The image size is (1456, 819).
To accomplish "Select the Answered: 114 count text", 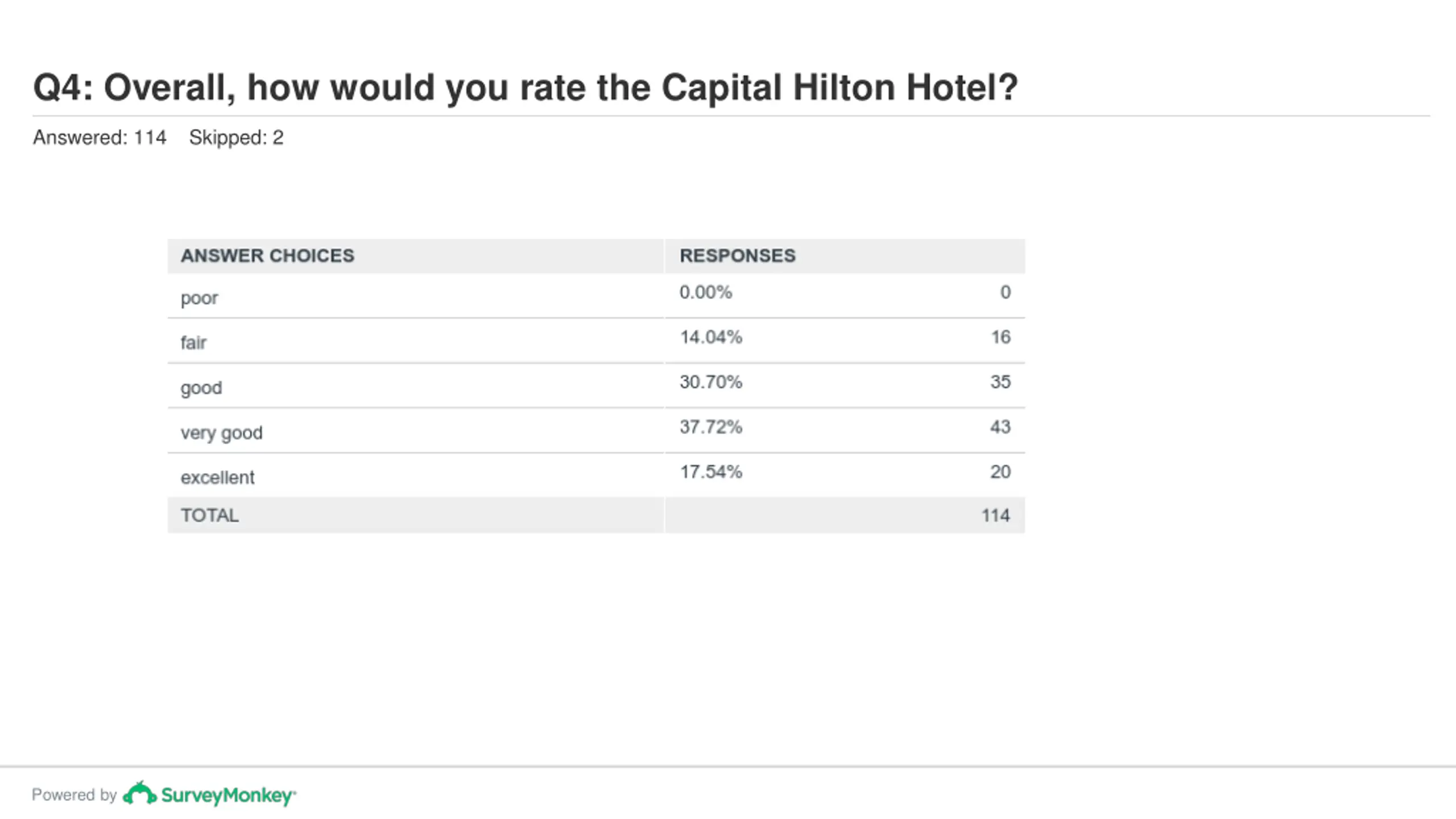I will point(100,138).
